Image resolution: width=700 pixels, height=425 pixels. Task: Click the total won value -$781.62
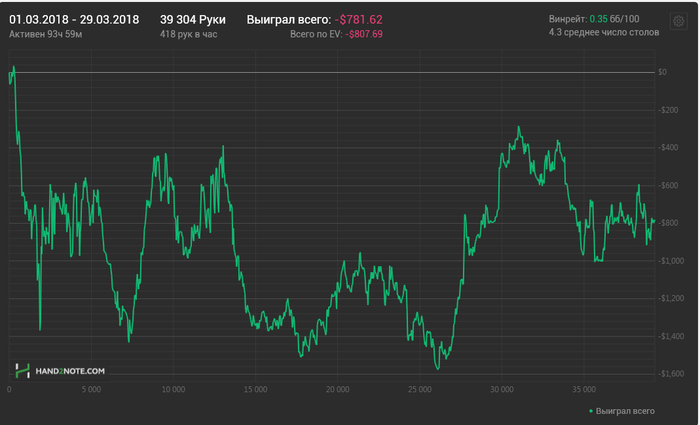tap(358, 20)
